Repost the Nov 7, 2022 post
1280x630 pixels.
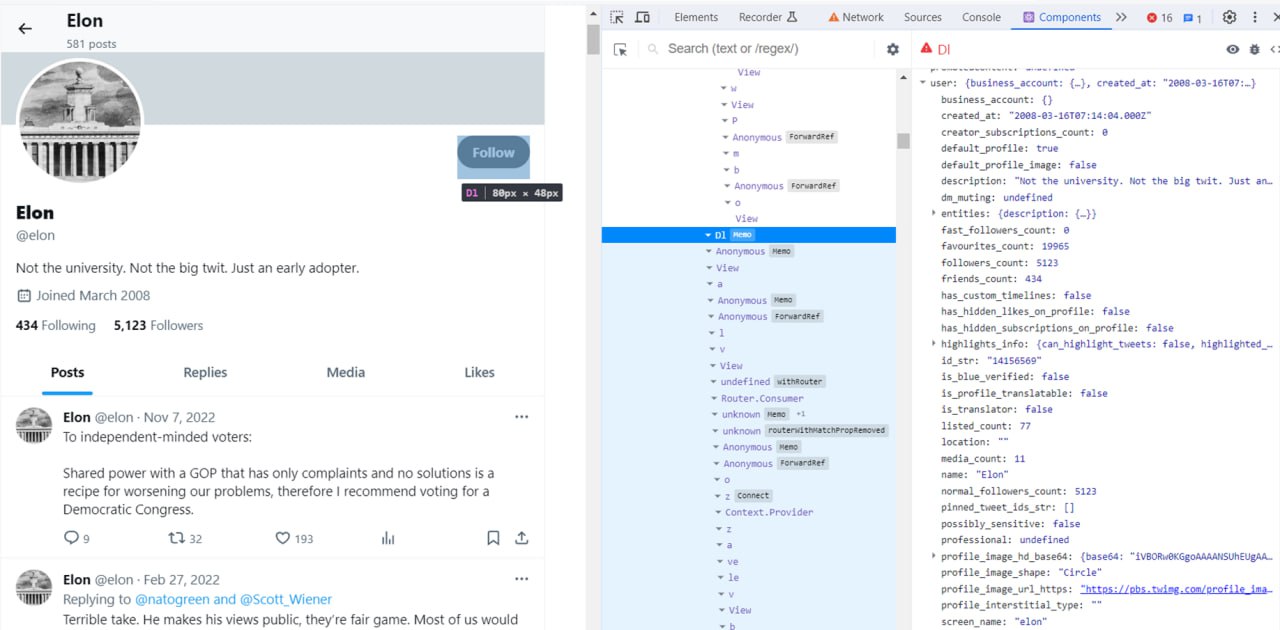(177, 538)
